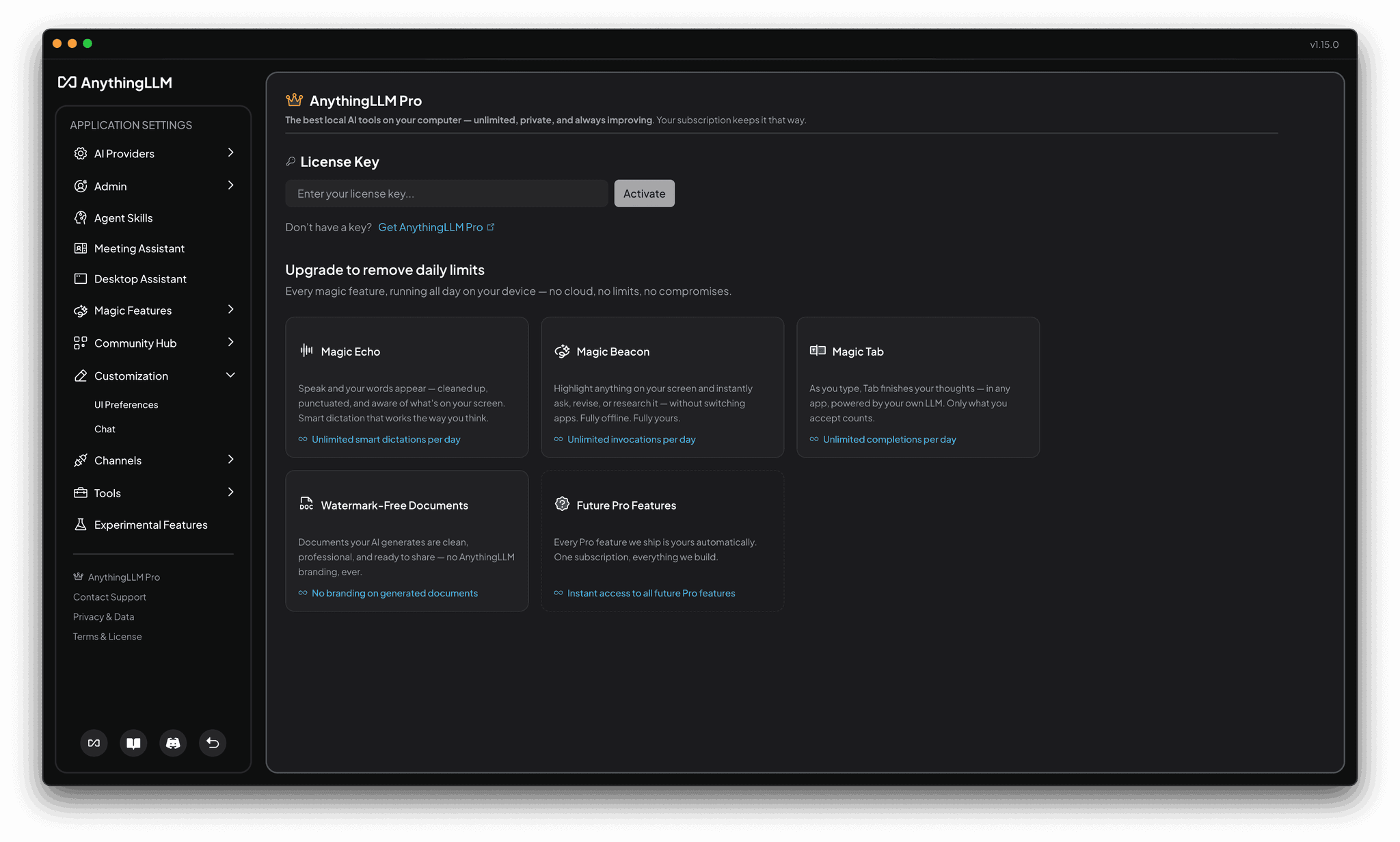
Task: Click the Agent Skills head icon
Action: point(81,218)
